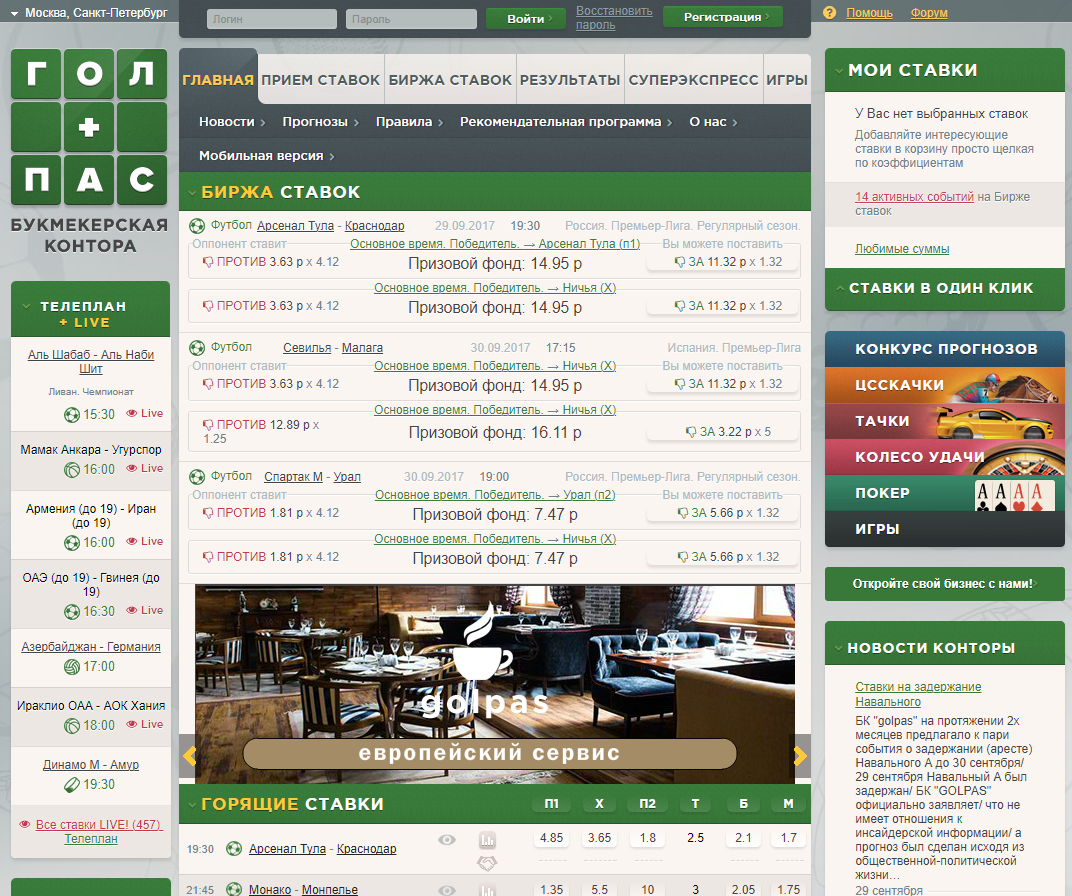This screenshot has height=896, width=1072.
Task: Click football icon next to Арсенал Тула - Краснодар in Биржа ставок
Action: click(x=197, y=226)
